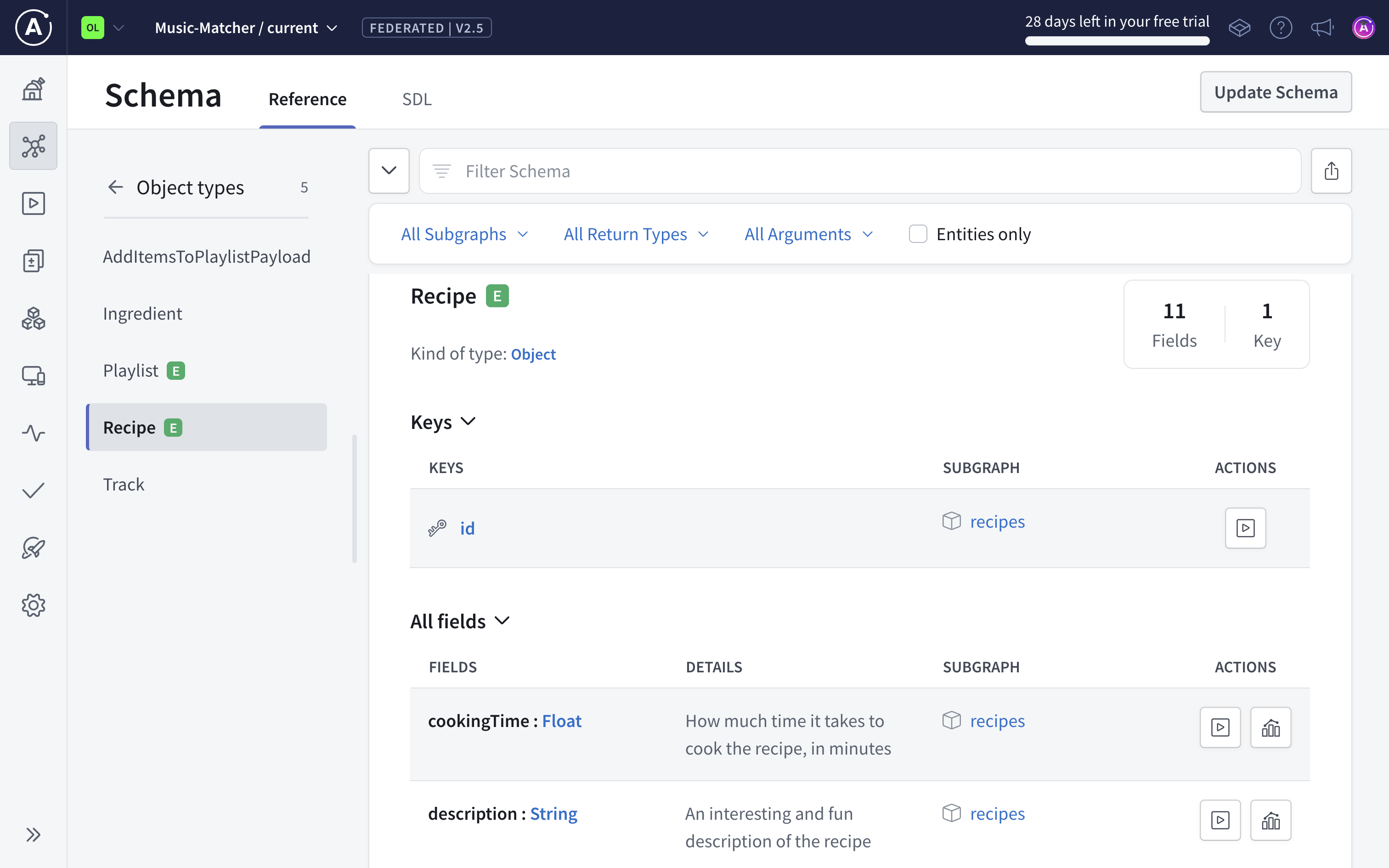The height and width of the screenshot is (868, 1389).
Task: Enable the Entities only checkbox
Action: [917, 234]
